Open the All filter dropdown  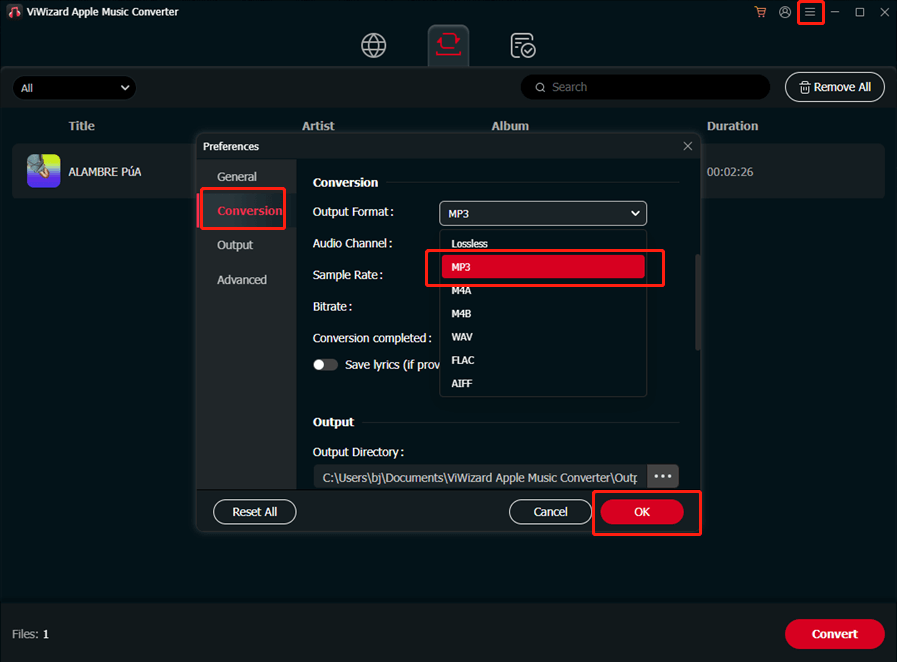tap(74, 88)
